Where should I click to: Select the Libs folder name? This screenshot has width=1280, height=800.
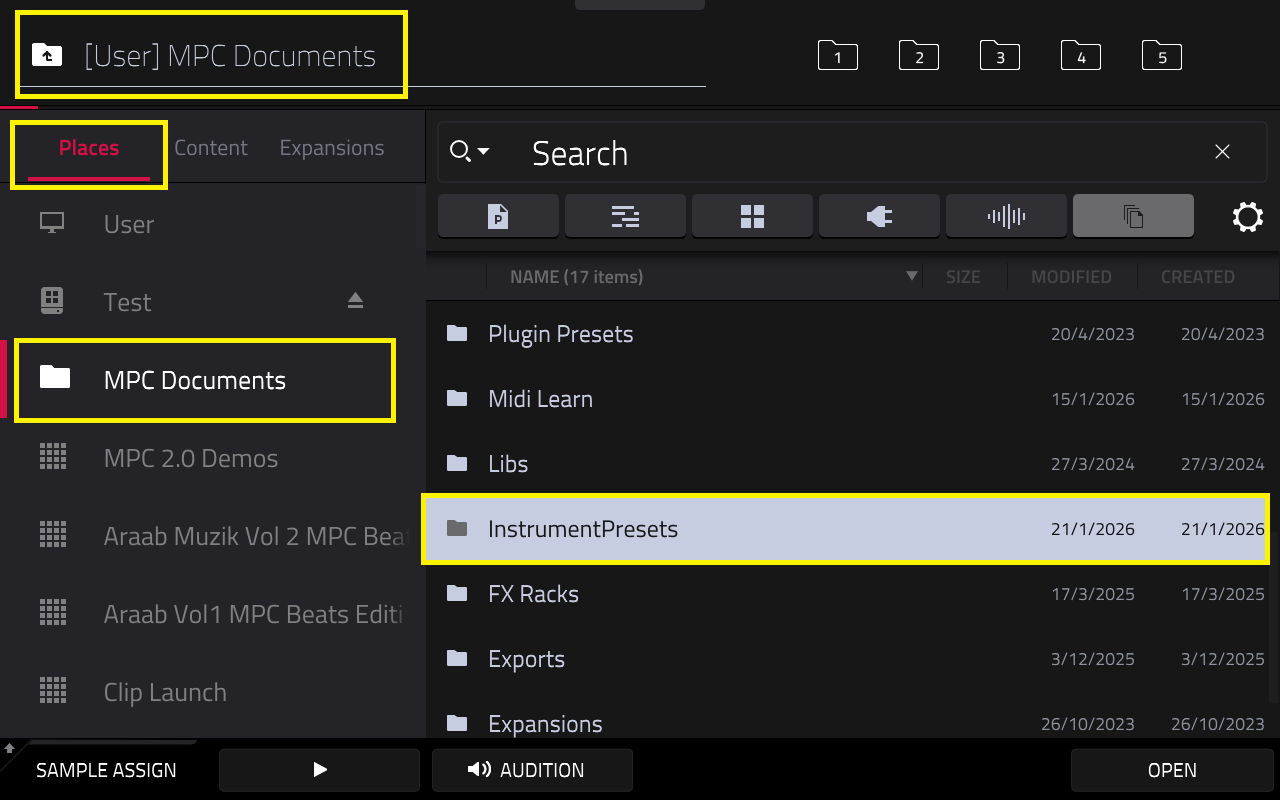point(508,464)
